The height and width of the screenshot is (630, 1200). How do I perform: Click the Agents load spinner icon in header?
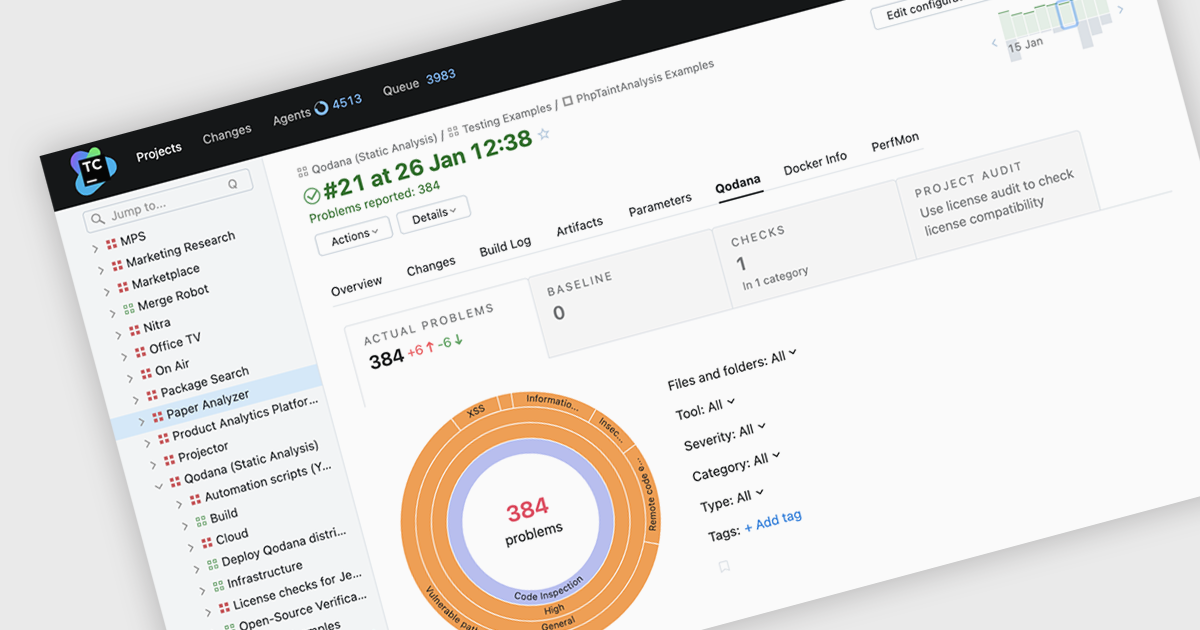pyautogui.click(x=321, y=108)
